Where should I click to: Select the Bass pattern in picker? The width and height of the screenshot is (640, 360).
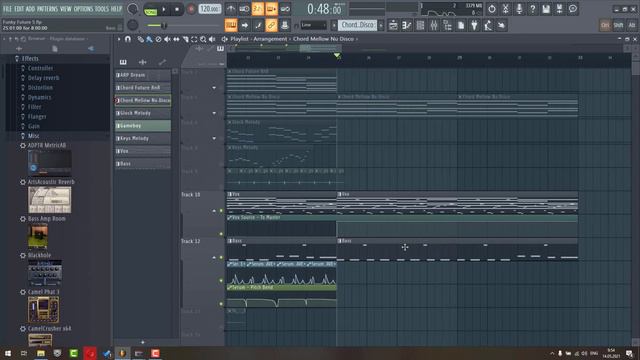[143, 164]
